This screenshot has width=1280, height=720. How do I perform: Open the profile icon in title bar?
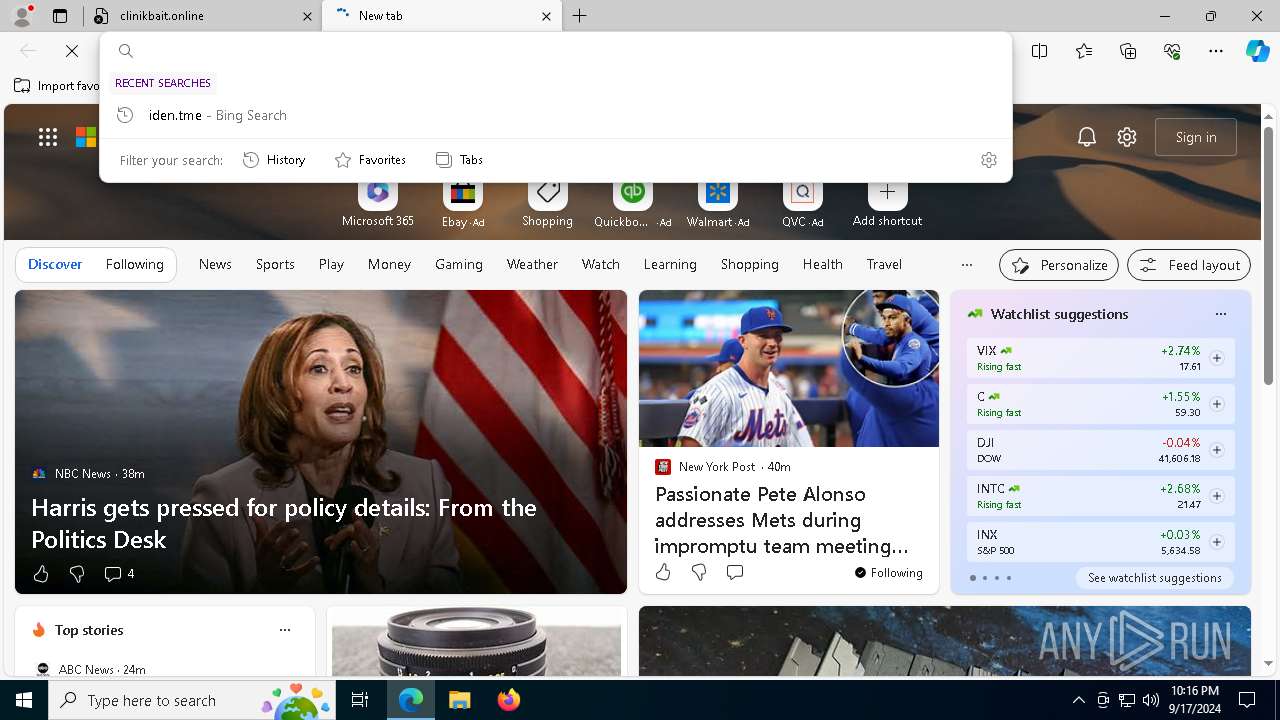pos(22,16)
